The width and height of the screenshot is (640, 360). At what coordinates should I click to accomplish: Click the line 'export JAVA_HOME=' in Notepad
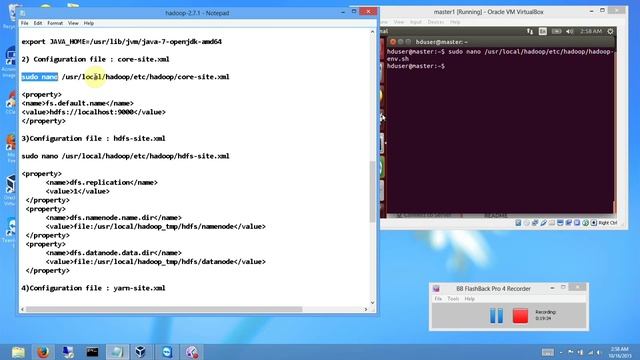tap(122, 42)
